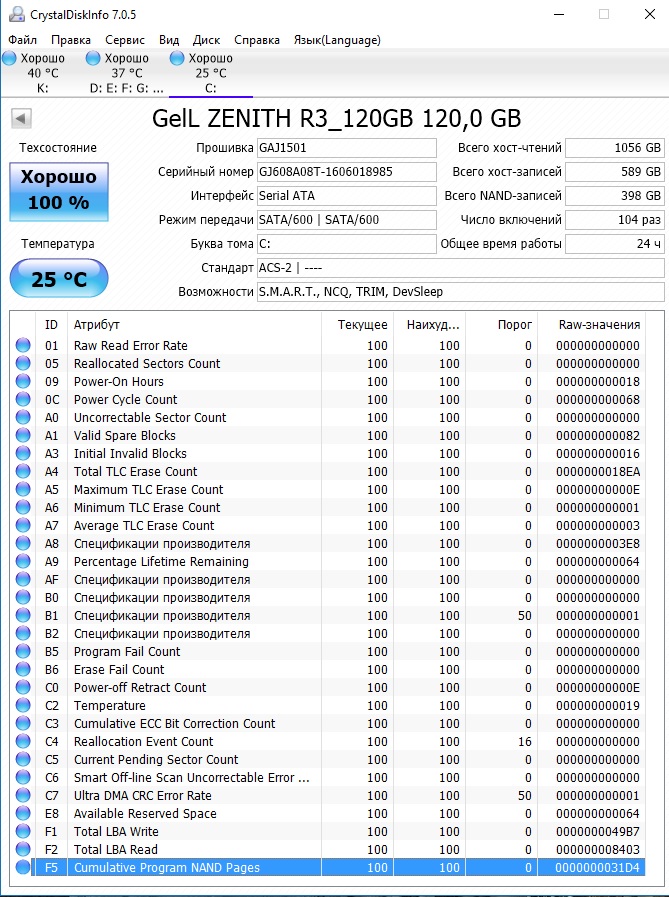Click raw value 000000008403

[x=597, y=850]
